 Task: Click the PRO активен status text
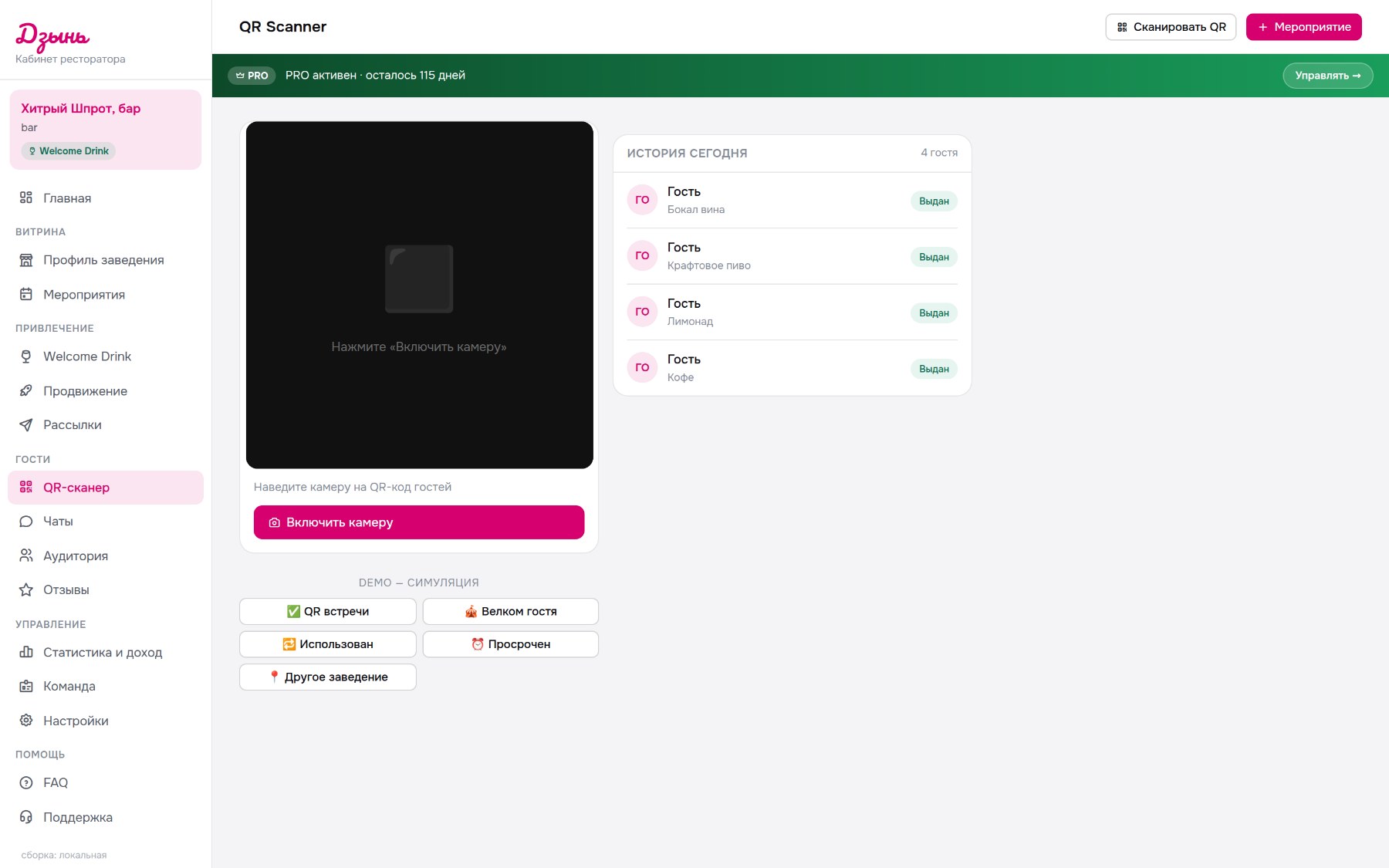click(x=375, y=76)
